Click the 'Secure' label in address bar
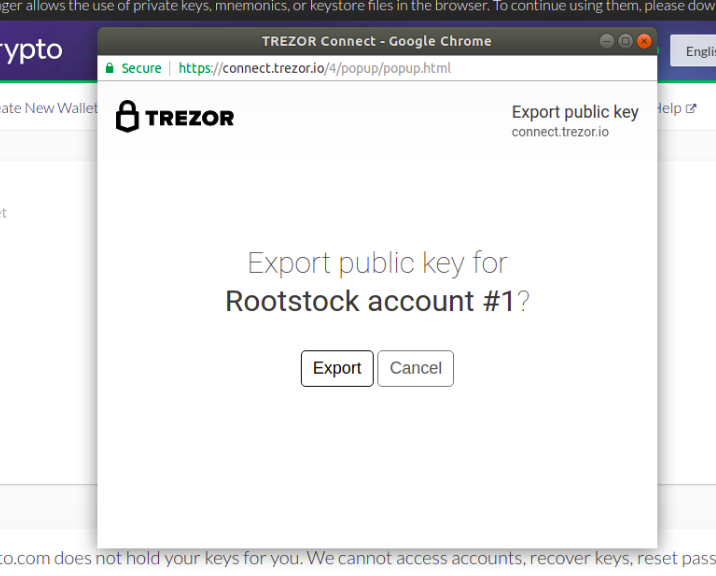The height and width of the screenshot is (576, 716). click(141, 68)
